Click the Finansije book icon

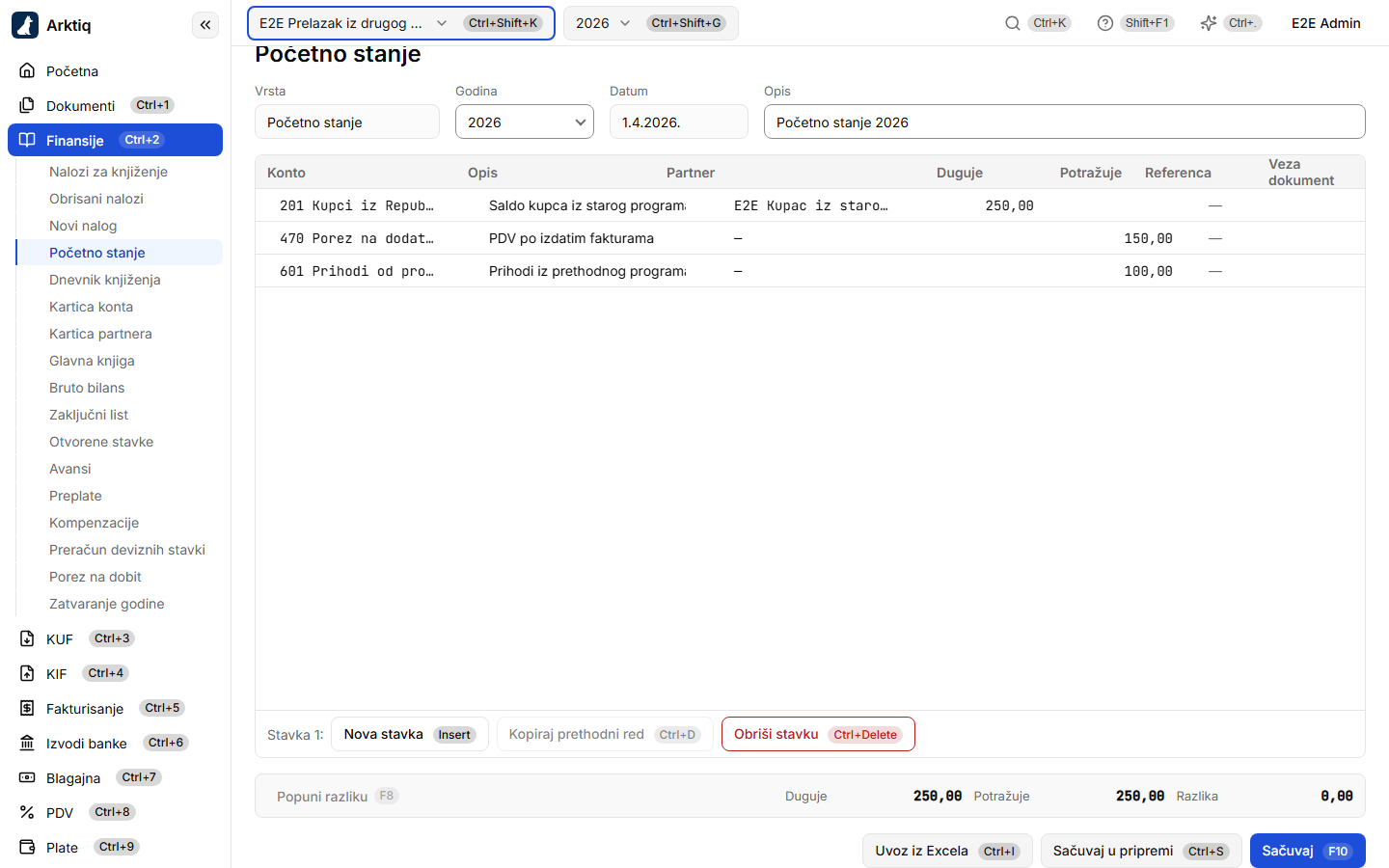pyautogui.click(x=27, y=140)
